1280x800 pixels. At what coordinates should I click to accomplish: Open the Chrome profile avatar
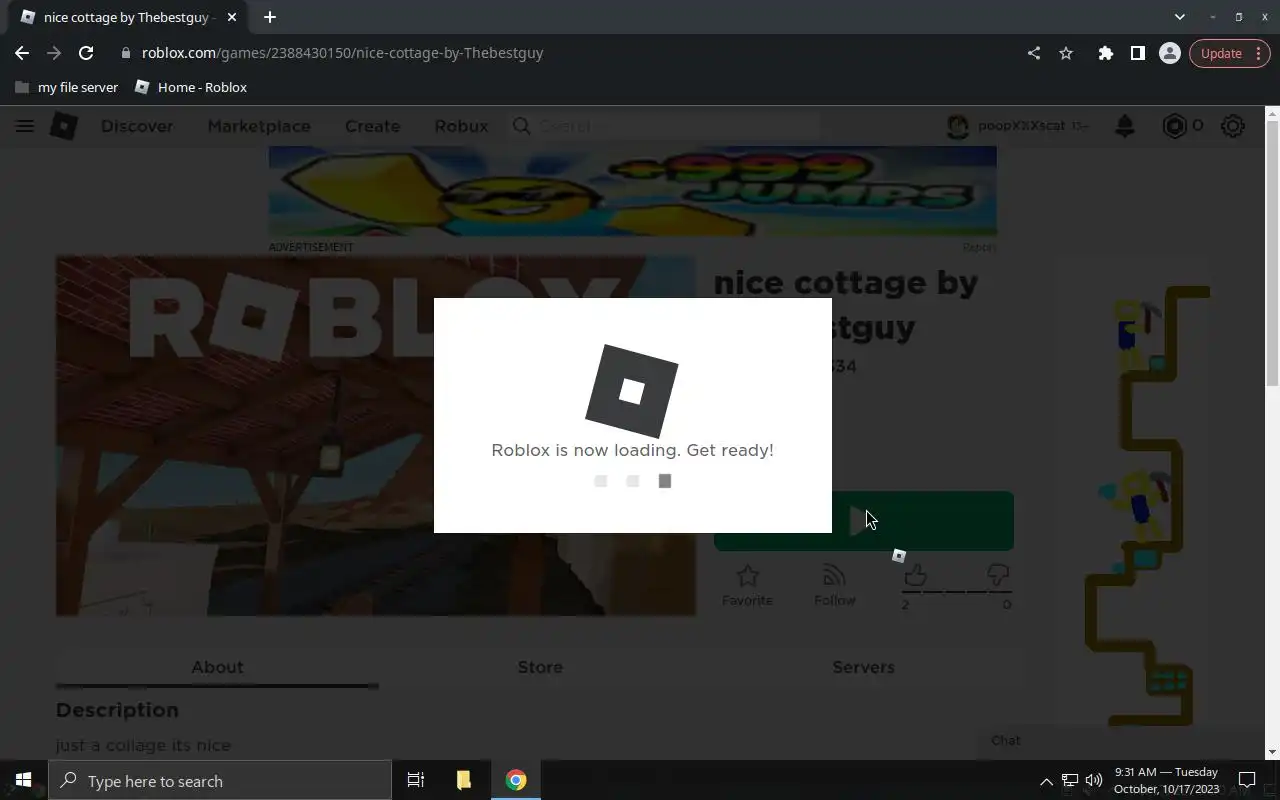1169,53
